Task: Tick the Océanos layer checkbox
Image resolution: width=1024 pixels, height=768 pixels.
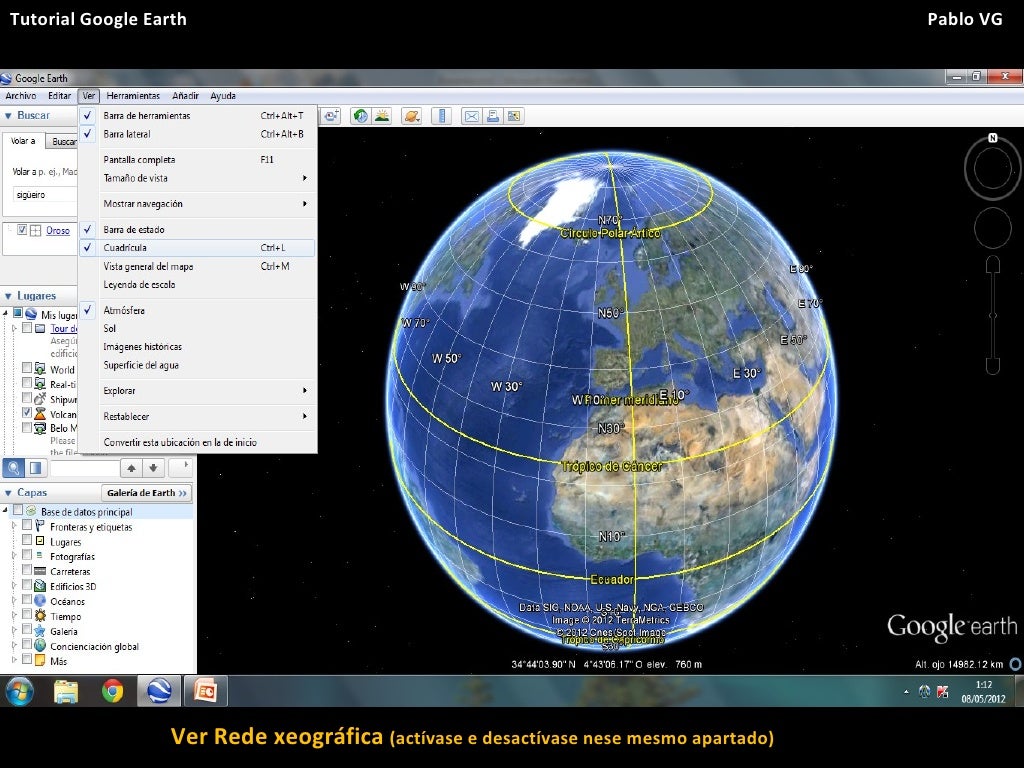Action: tap(27, 600)
